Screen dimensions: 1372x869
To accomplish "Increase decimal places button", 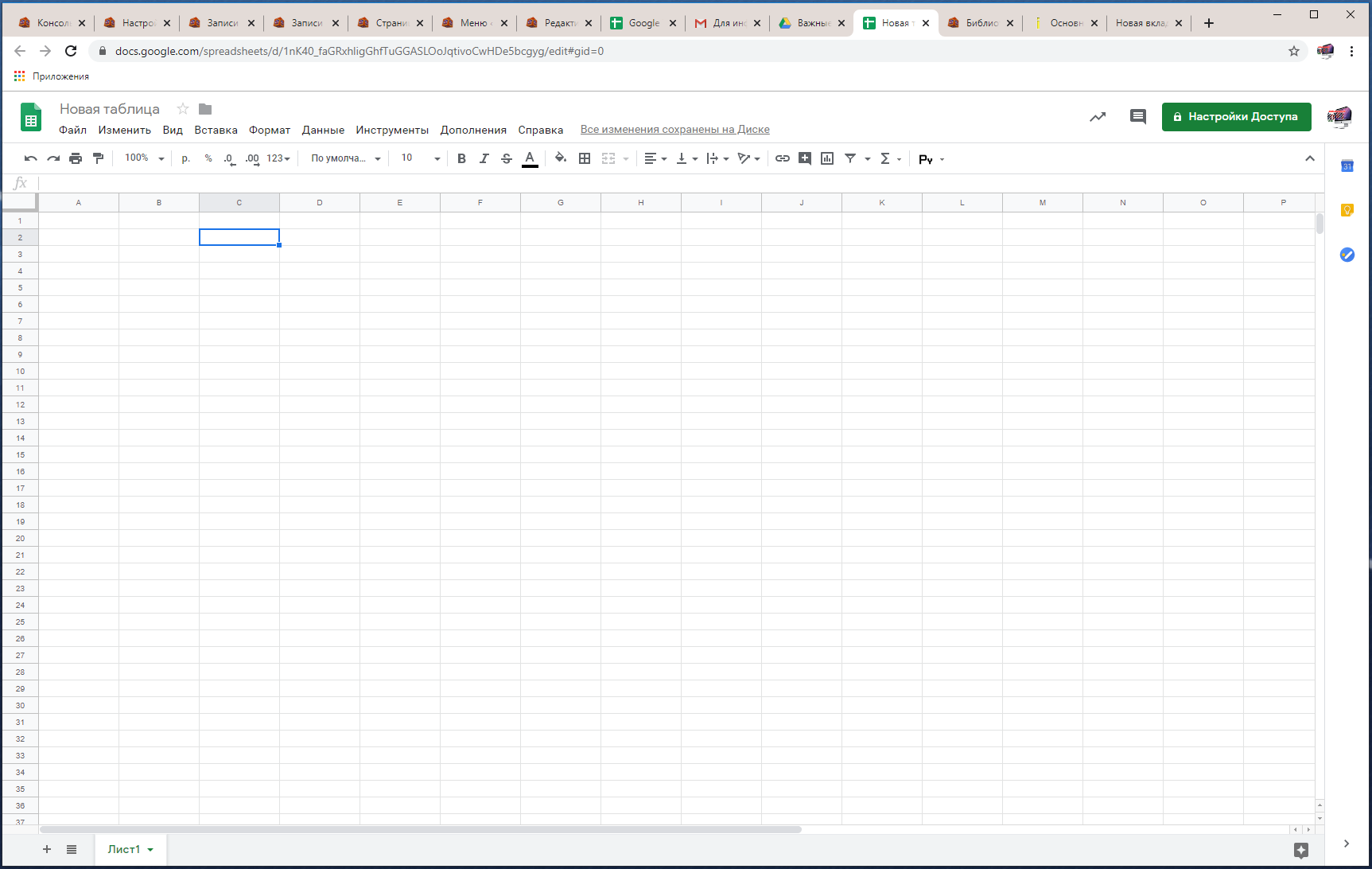I will point(252,158).
